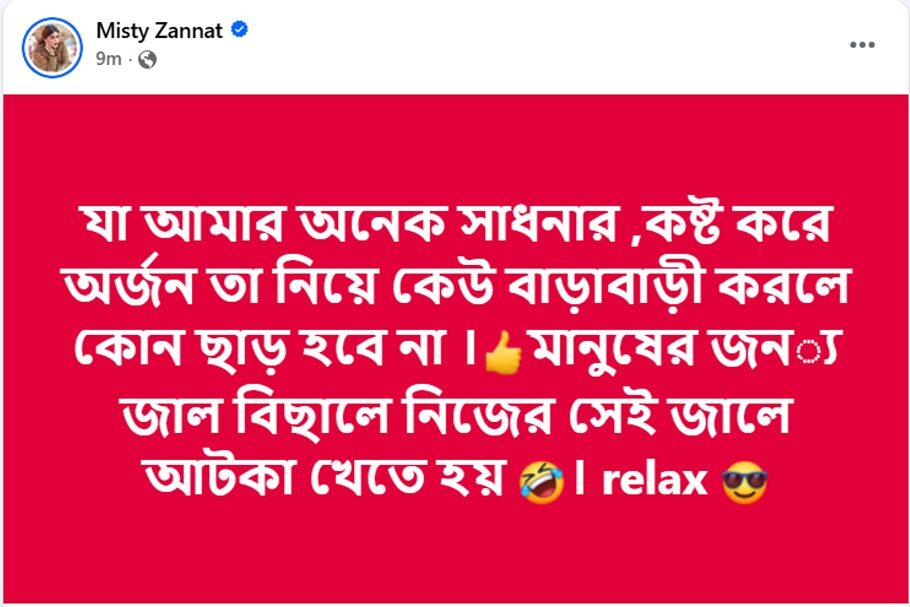This screenshot has width=910, height=607.
Task: Click the word relax in the post
Action: click(654, 480)
